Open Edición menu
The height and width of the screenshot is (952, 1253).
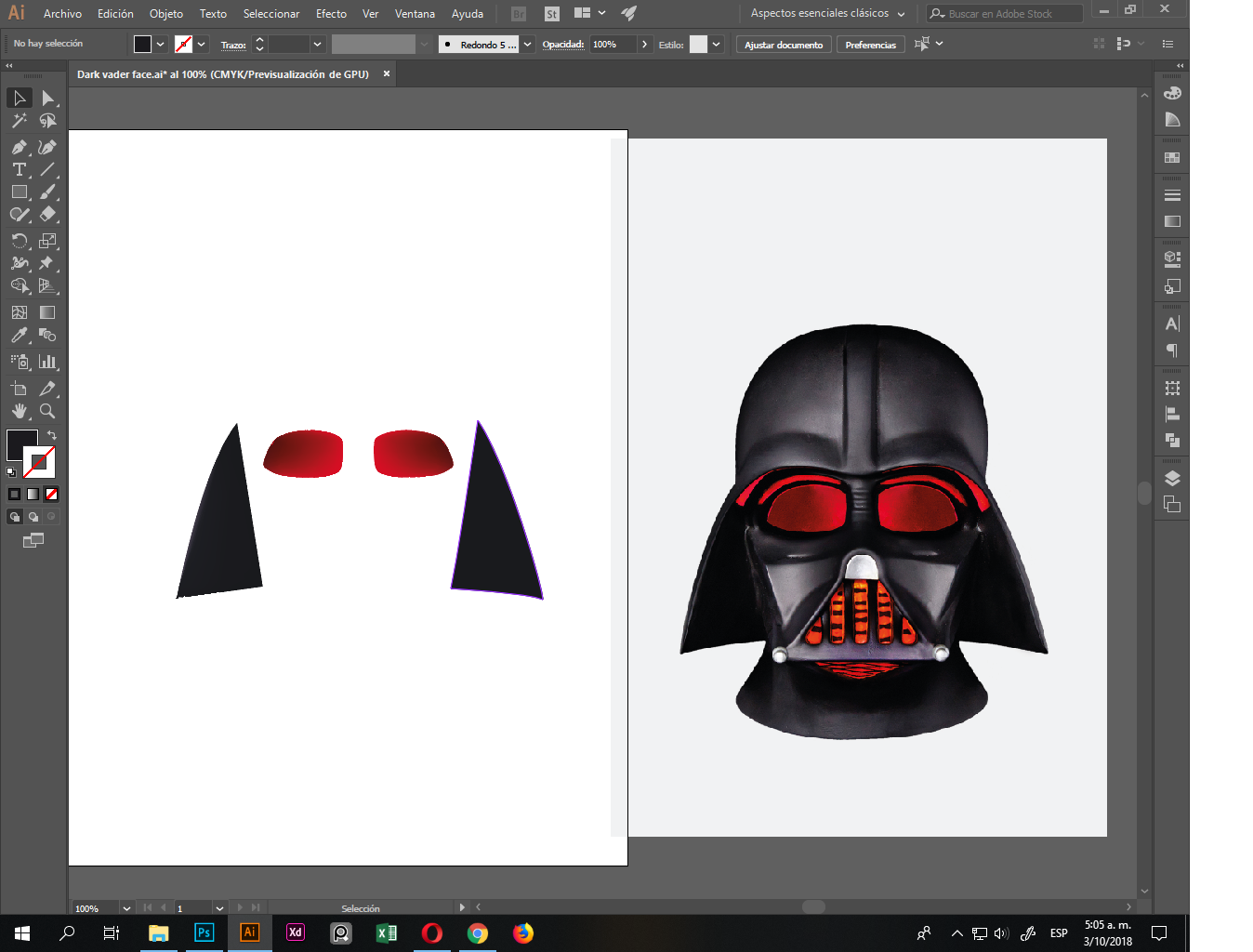[115, 14]
